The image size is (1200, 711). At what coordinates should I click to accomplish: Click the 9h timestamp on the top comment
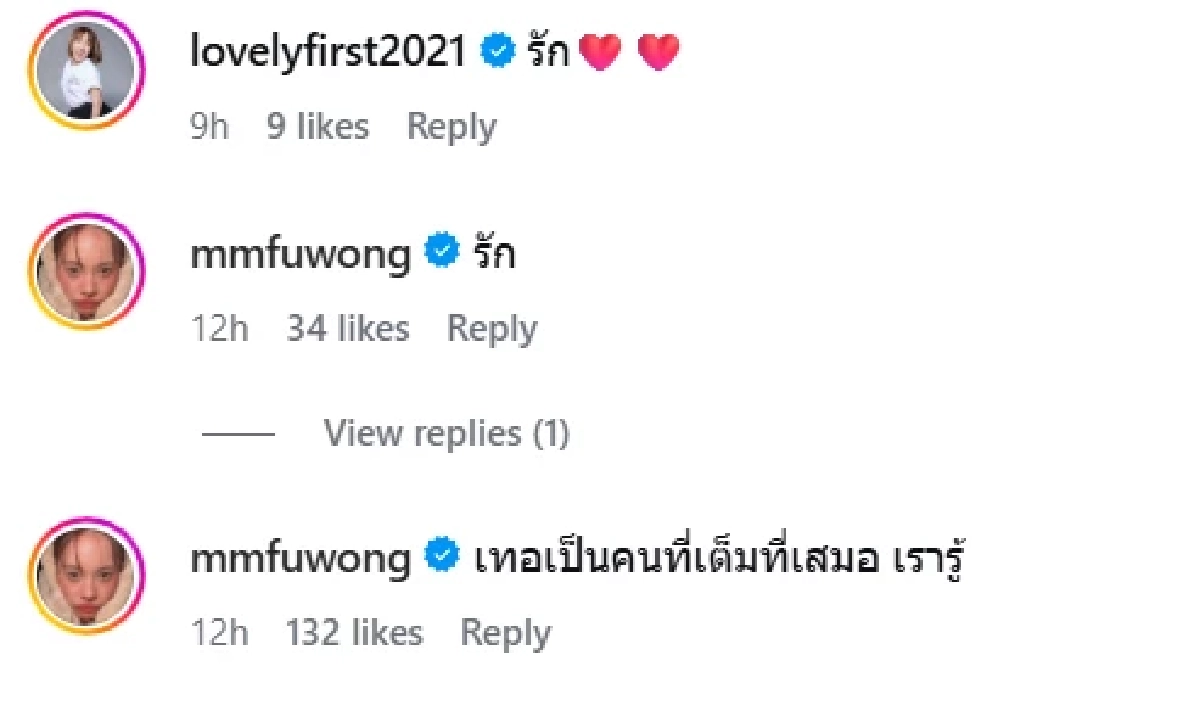tap(209, 126)
